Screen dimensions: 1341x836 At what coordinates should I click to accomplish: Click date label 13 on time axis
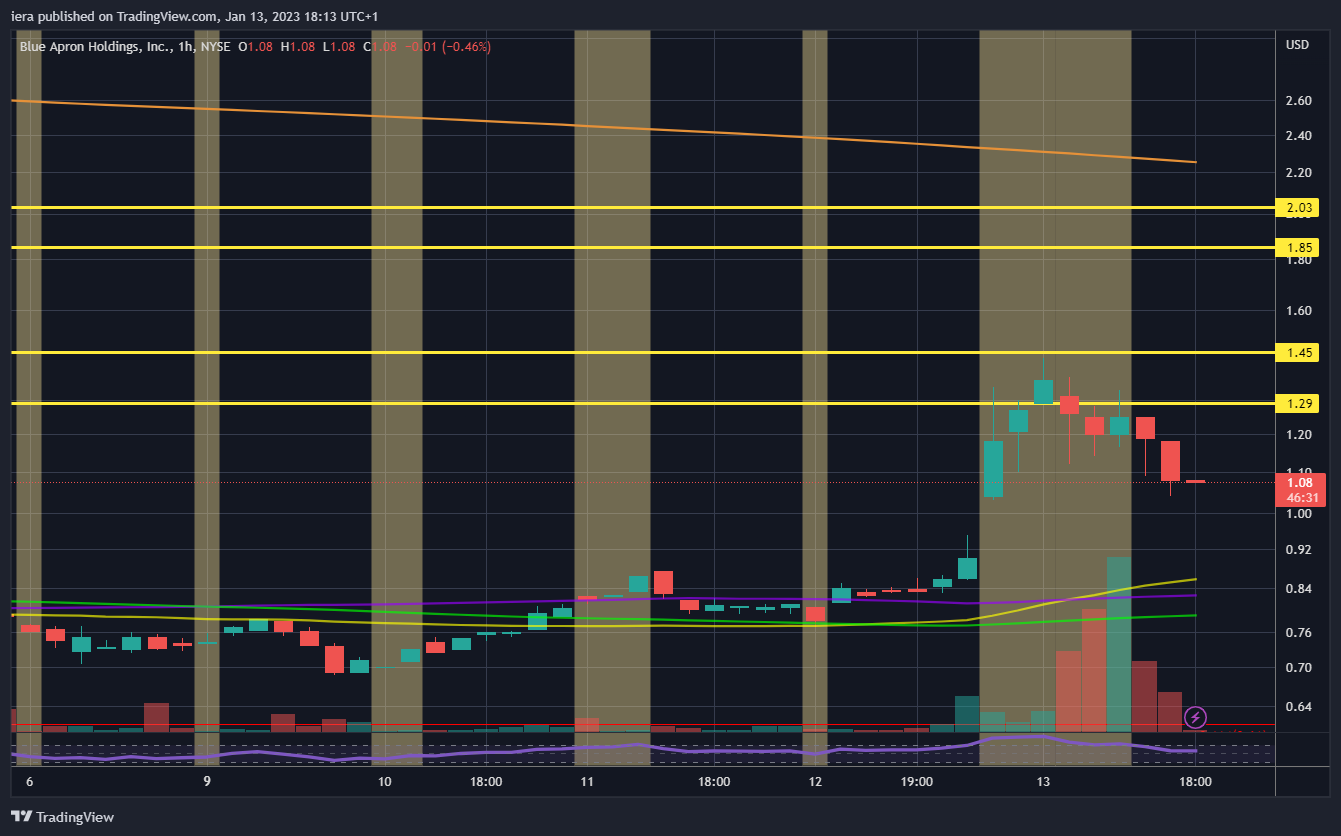[1043, 782]
